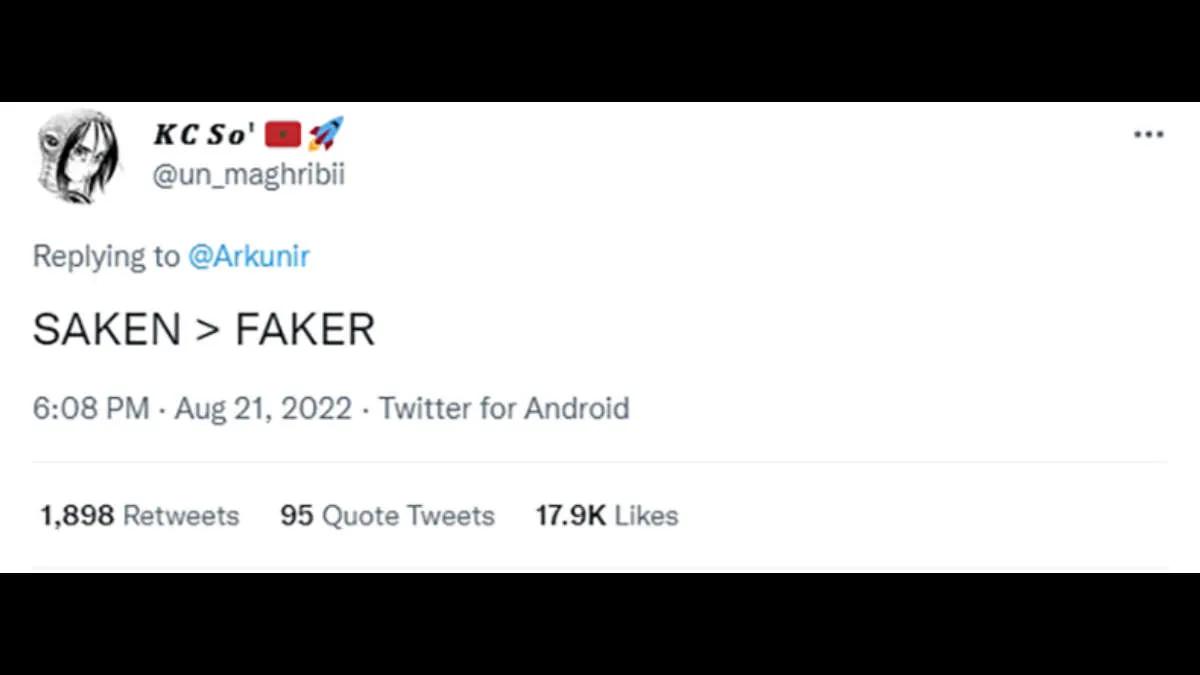Click the black bar below the tweet
Screen dimensions: 1200x675
600,625
